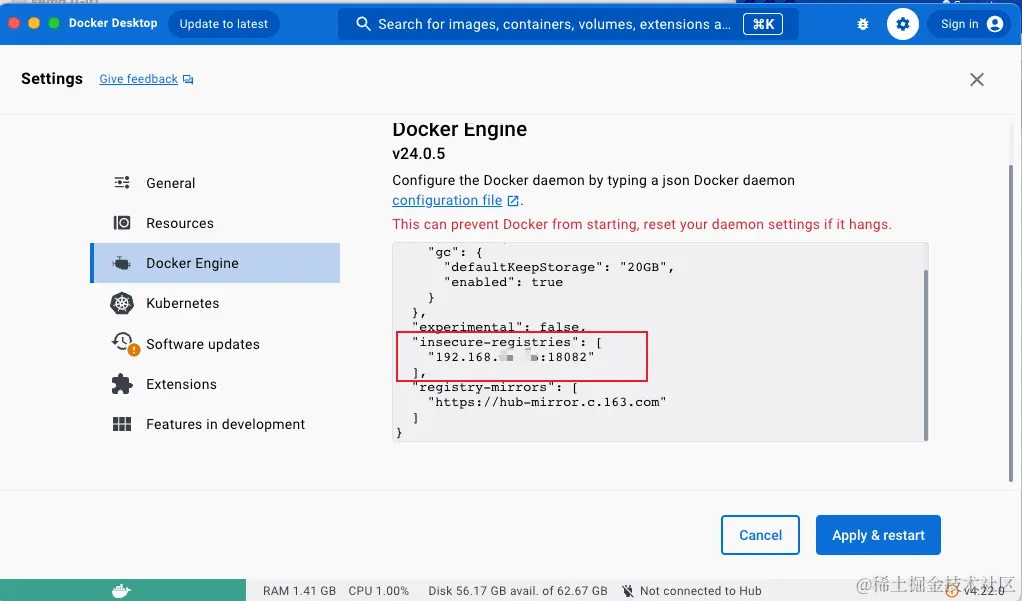Open Software updates section
1022x601 pixels.
click(215, 344)
